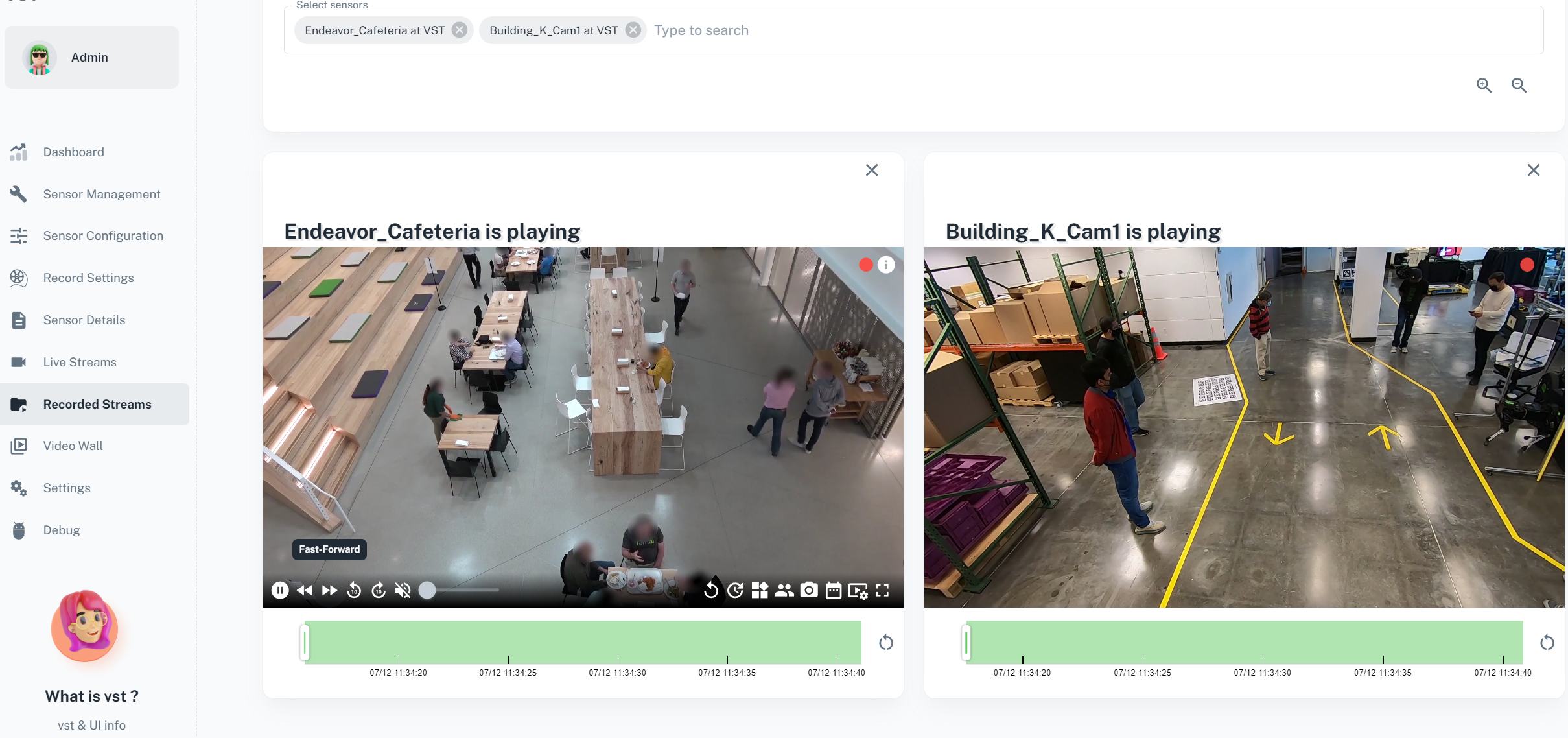Open vst & UI info link
Screen dimensions: 1568x738
tap(91, 725)
